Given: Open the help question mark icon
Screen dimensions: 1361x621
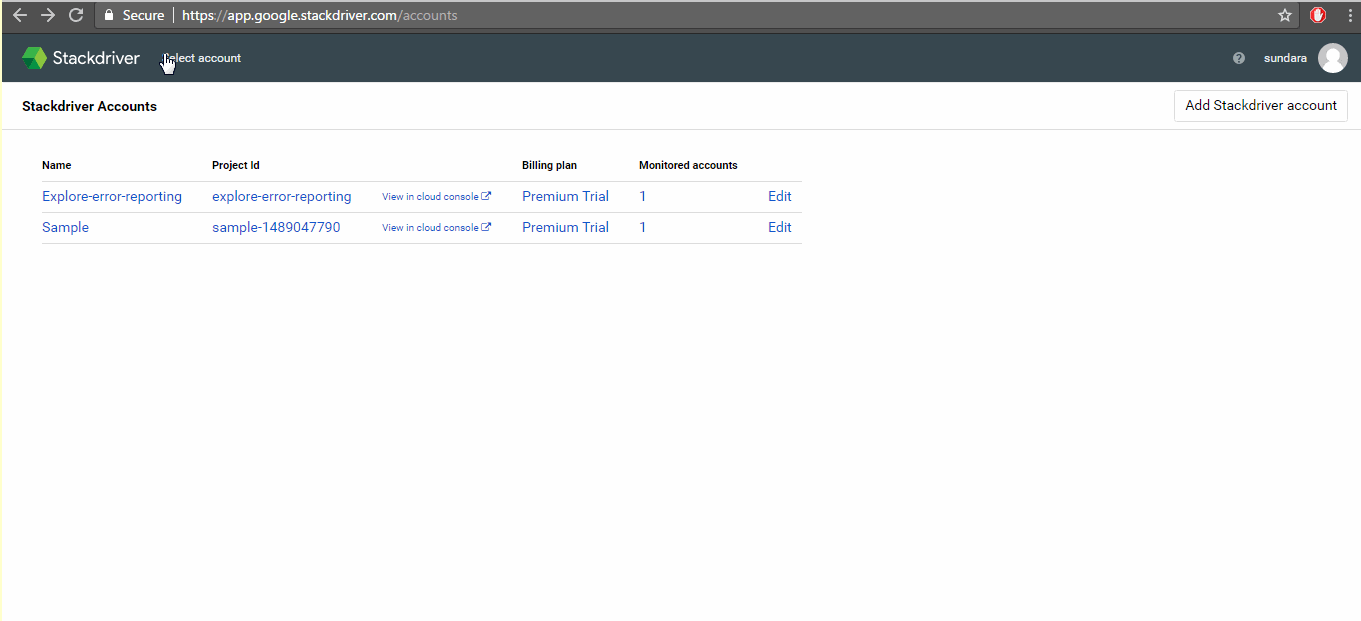Looking at the screenshot, I should point(1239,58).
